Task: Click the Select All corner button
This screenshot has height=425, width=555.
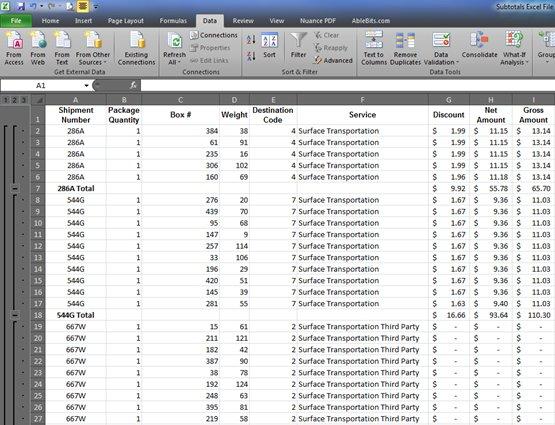Action: coord(38,100)
